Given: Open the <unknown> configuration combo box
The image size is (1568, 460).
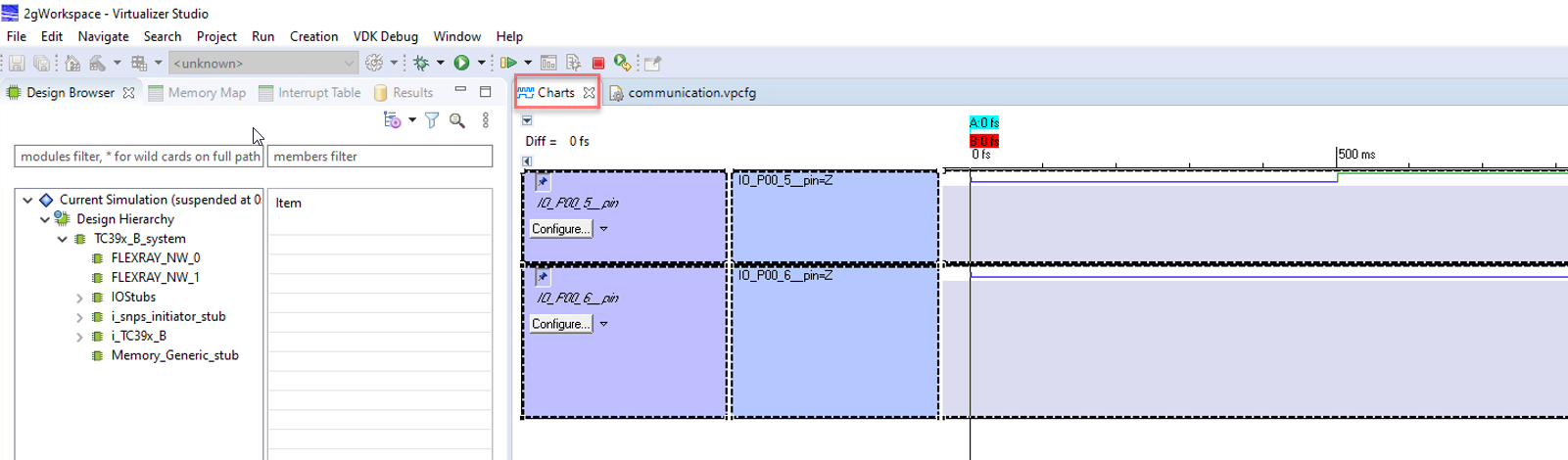Looking at the screenshot, I should pos(263,64).
